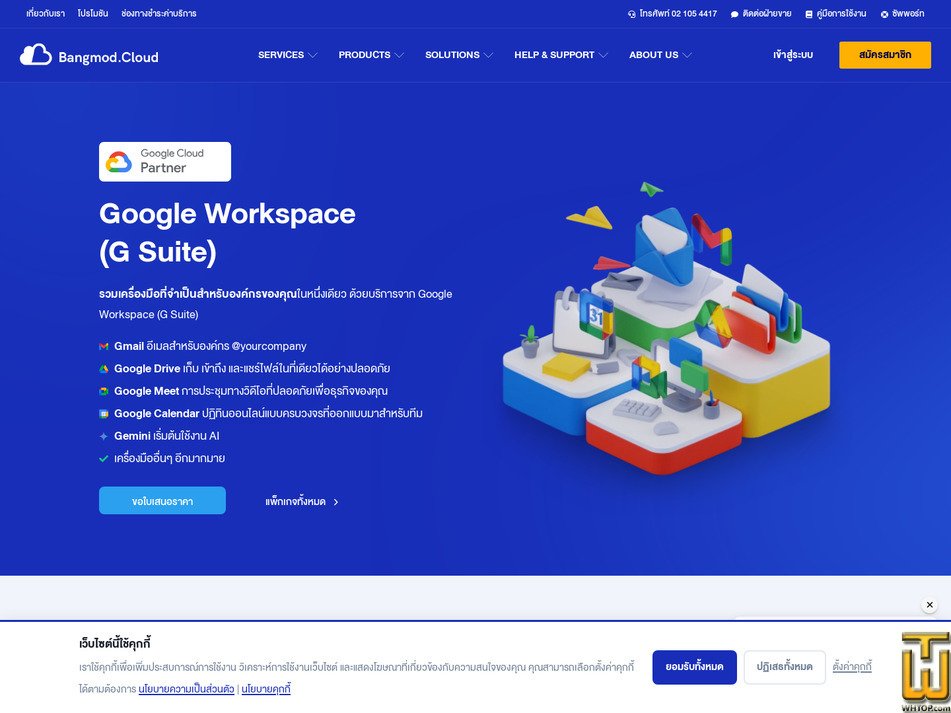Expand the PRODUCTS dropdown chevron
Viewport: 951px width, 713px height.
(x=398, y=55)
